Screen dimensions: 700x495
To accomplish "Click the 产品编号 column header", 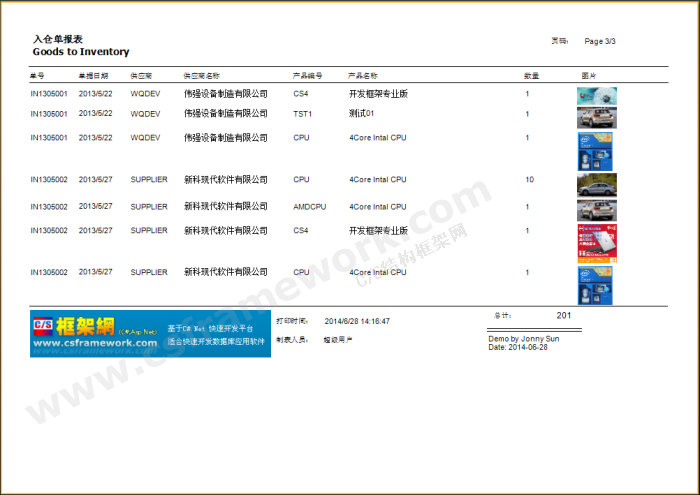I will (x=307, y=76).
